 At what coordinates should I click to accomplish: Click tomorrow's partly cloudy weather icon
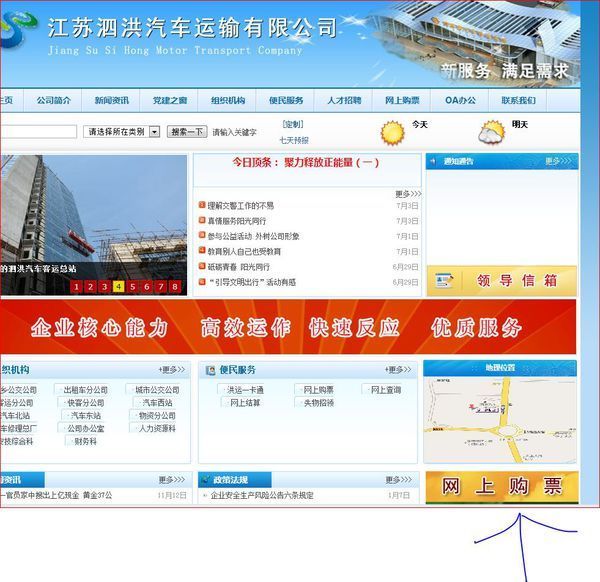click(492, 132)
